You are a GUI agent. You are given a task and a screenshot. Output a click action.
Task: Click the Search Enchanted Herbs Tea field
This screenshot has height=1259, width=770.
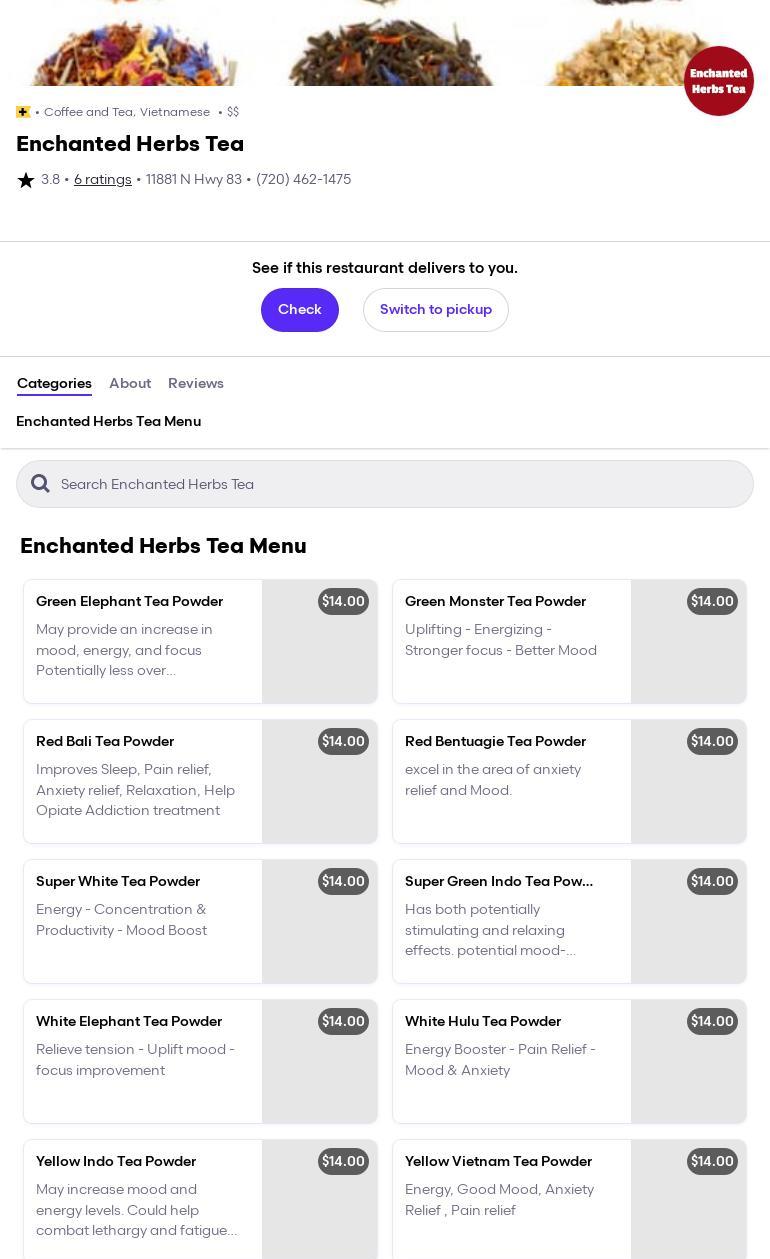(400, 484)
